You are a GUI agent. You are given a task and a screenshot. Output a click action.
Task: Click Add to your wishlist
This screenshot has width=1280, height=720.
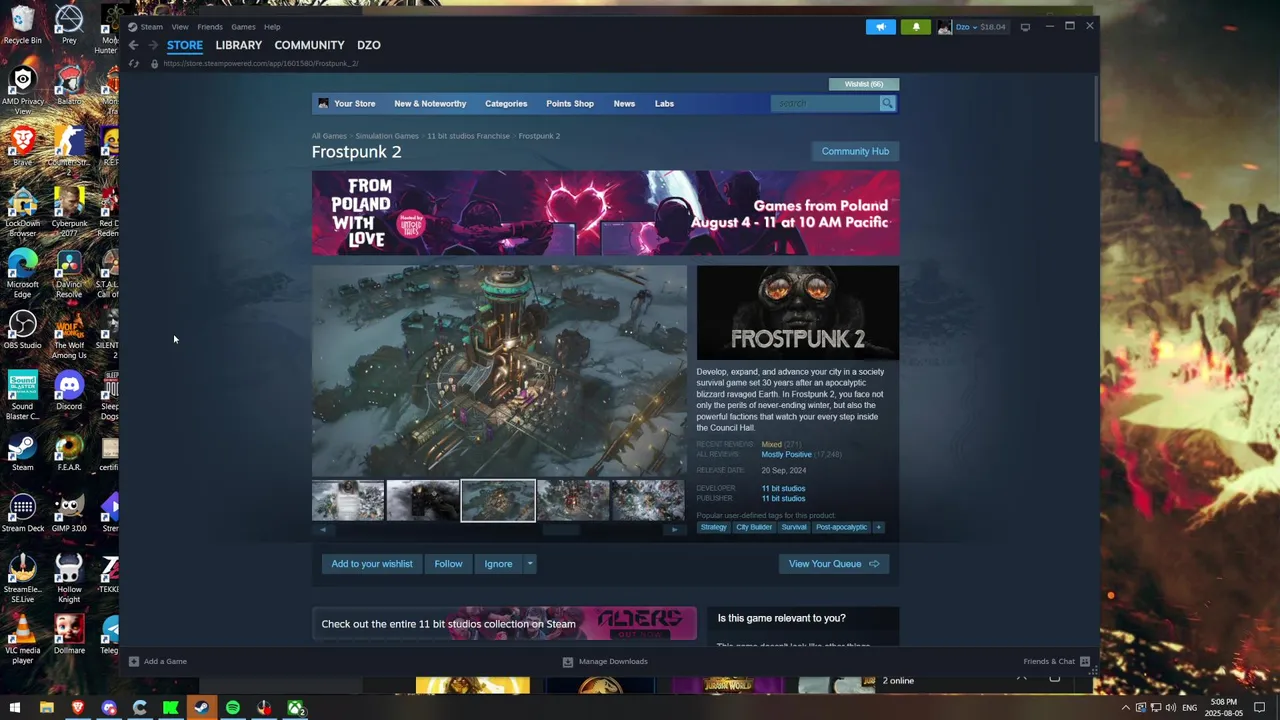[x=372, y=564]
